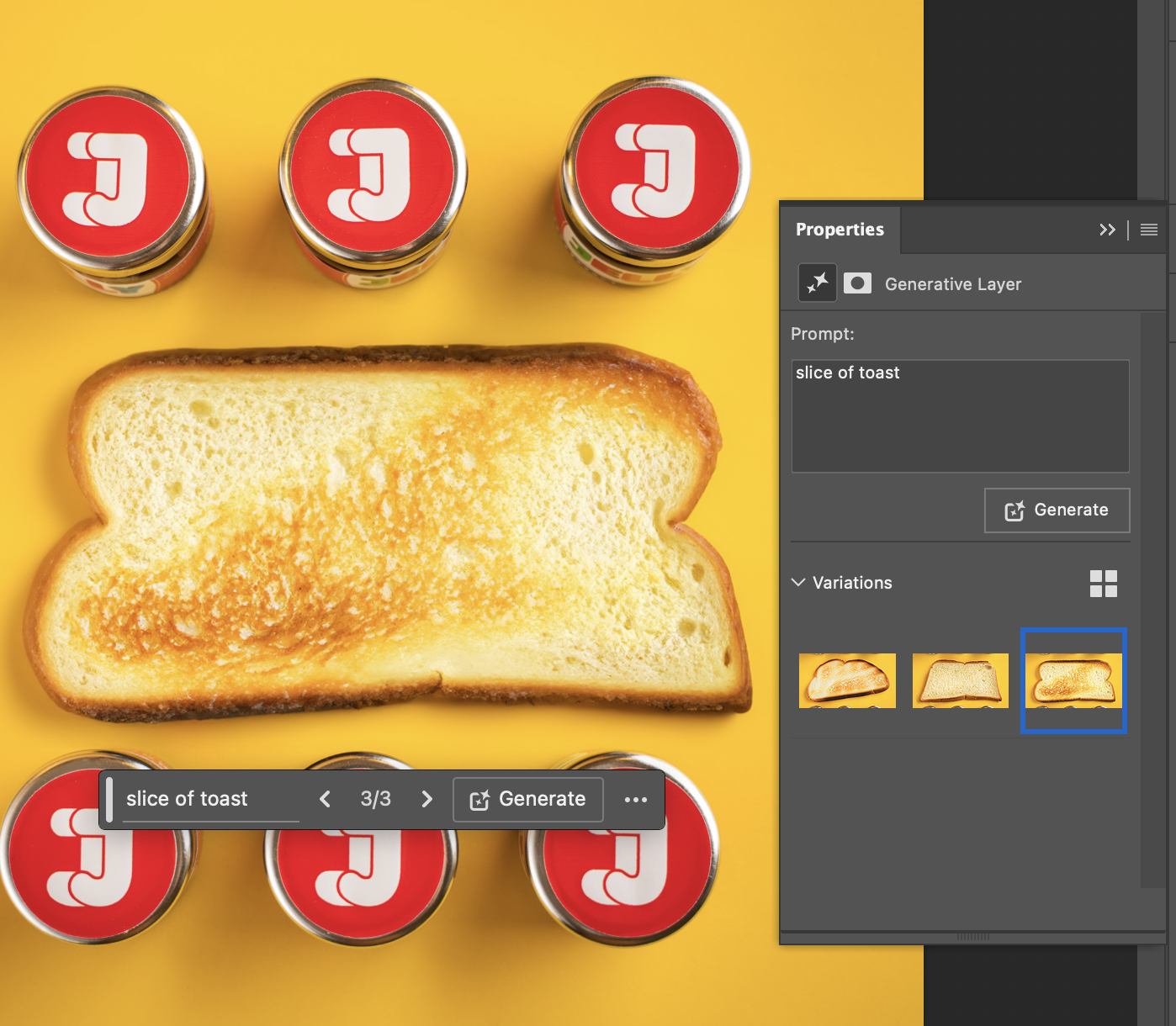Click the taskbar prompt field "slice of toast"
The image size is (1176, 1026).
(210, 799)
